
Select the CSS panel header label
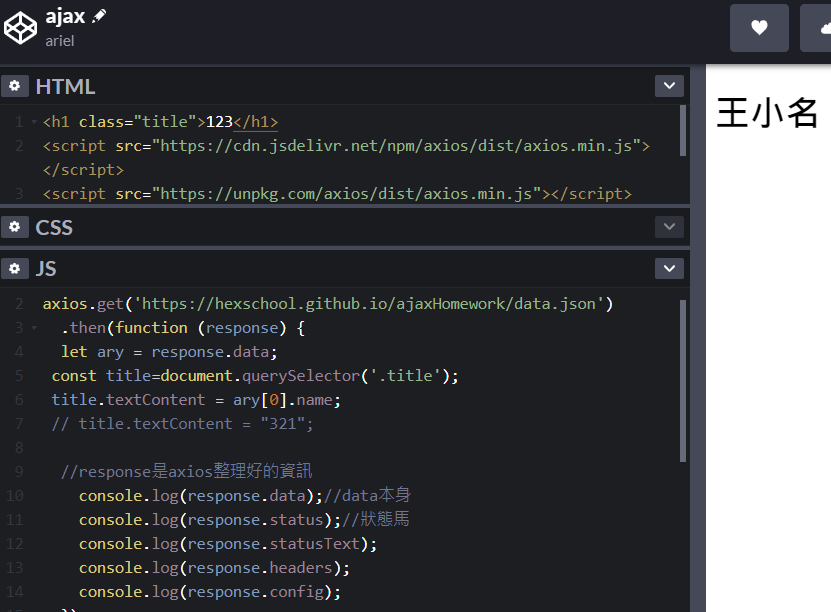point(54,228)
